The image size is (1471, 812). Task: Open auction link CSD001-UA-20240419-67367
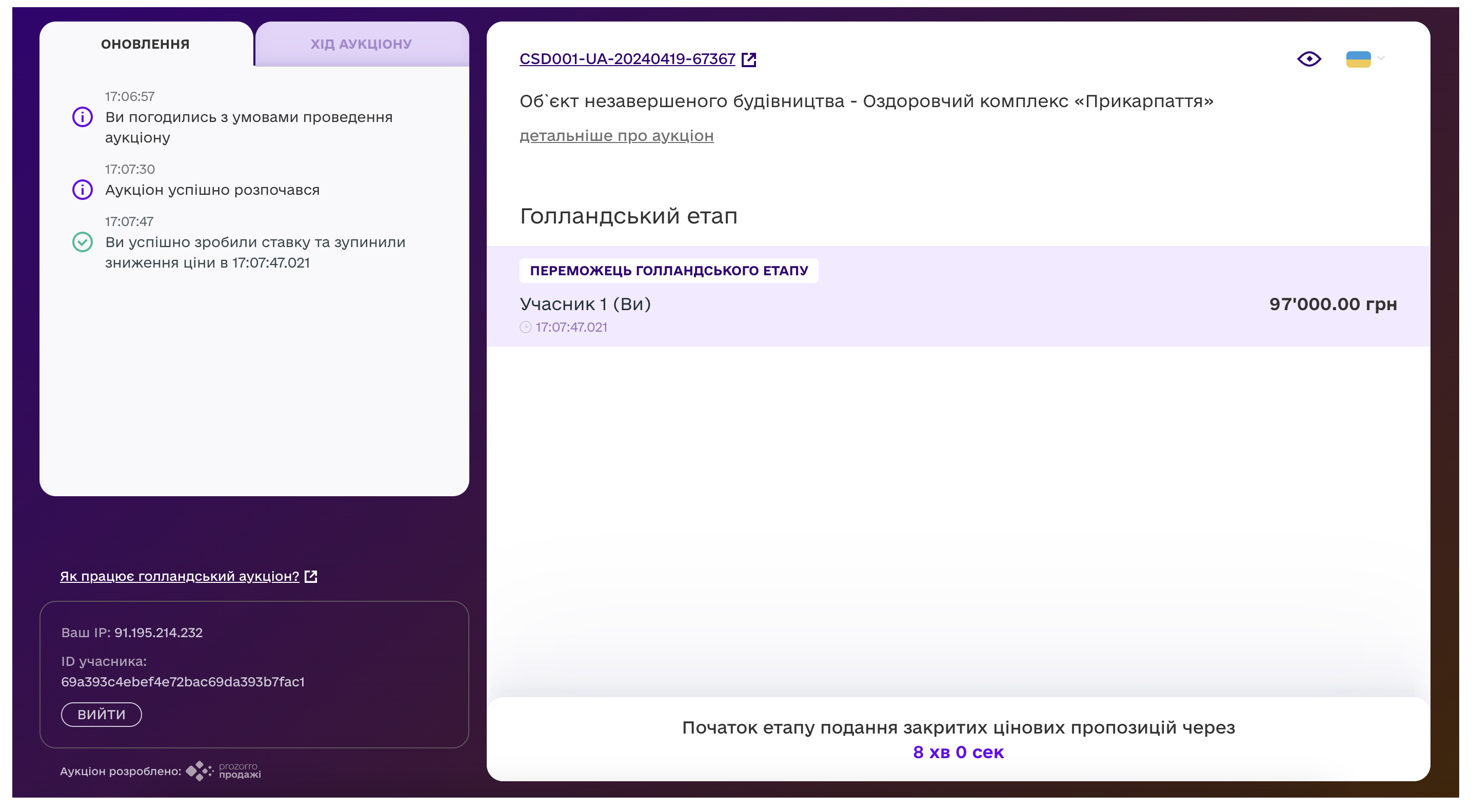click(627, 59)
